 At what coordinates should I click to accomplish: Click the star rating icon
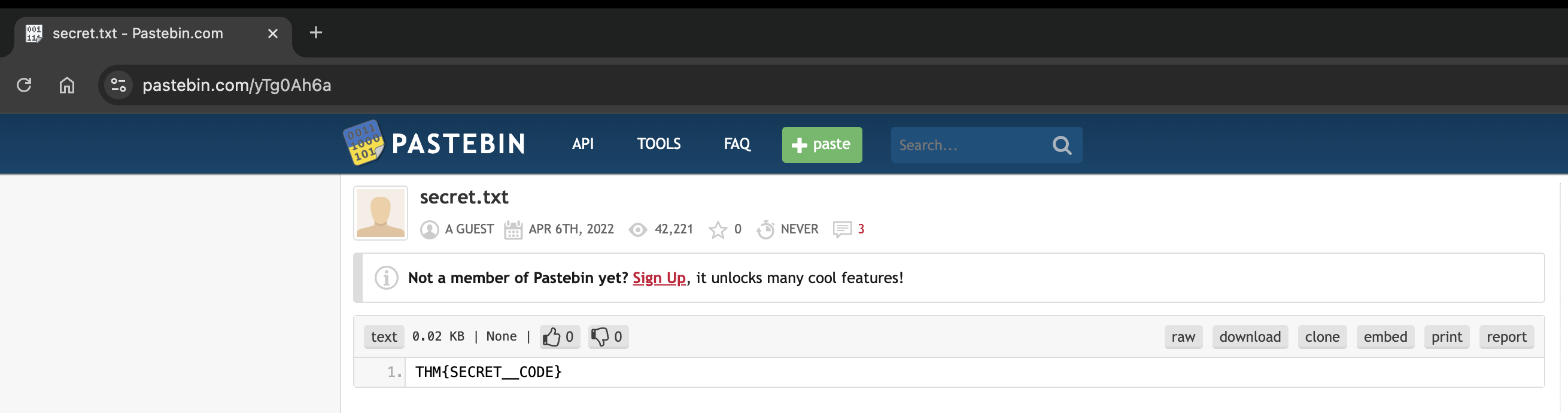[718, 230]
